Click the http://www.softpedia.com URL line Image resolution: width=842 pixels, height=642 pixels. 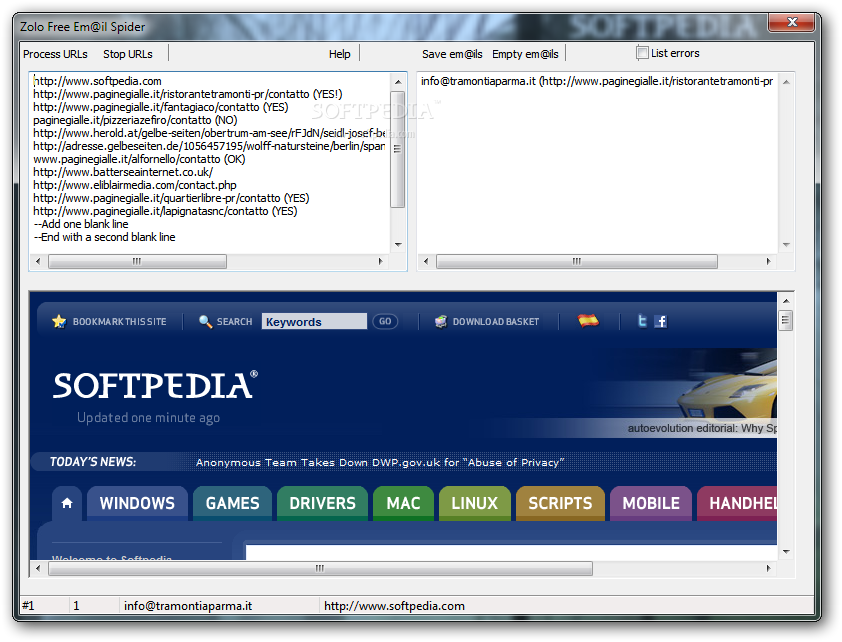tap(98, 81)
